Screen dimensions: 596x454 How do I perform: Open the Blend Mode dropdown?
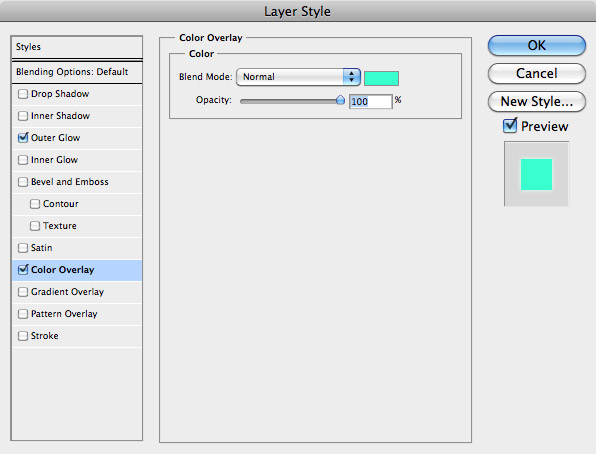tap(298, 77)
